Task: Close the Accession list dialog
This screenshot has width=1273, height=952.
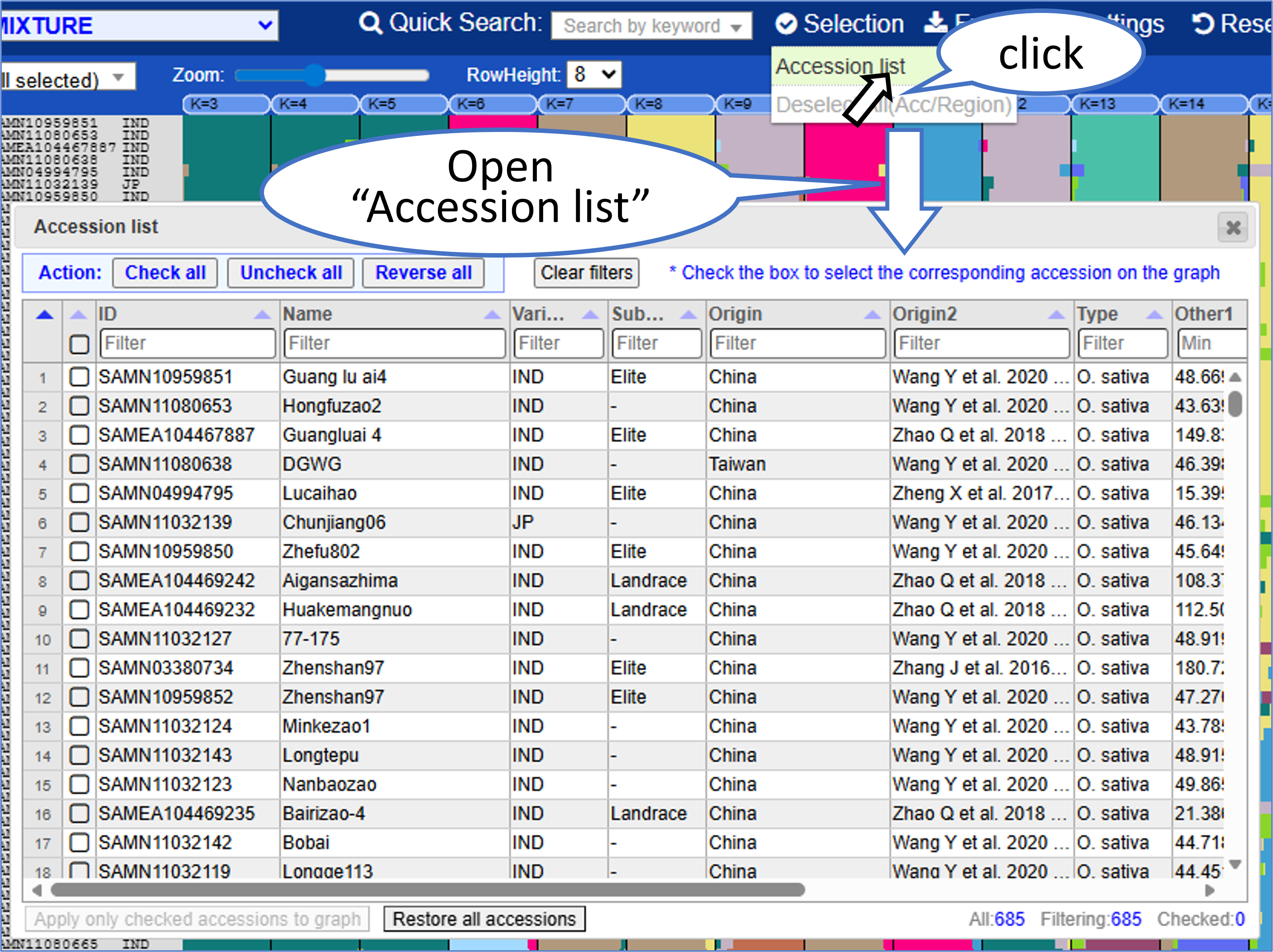Action: [1233, 228]
